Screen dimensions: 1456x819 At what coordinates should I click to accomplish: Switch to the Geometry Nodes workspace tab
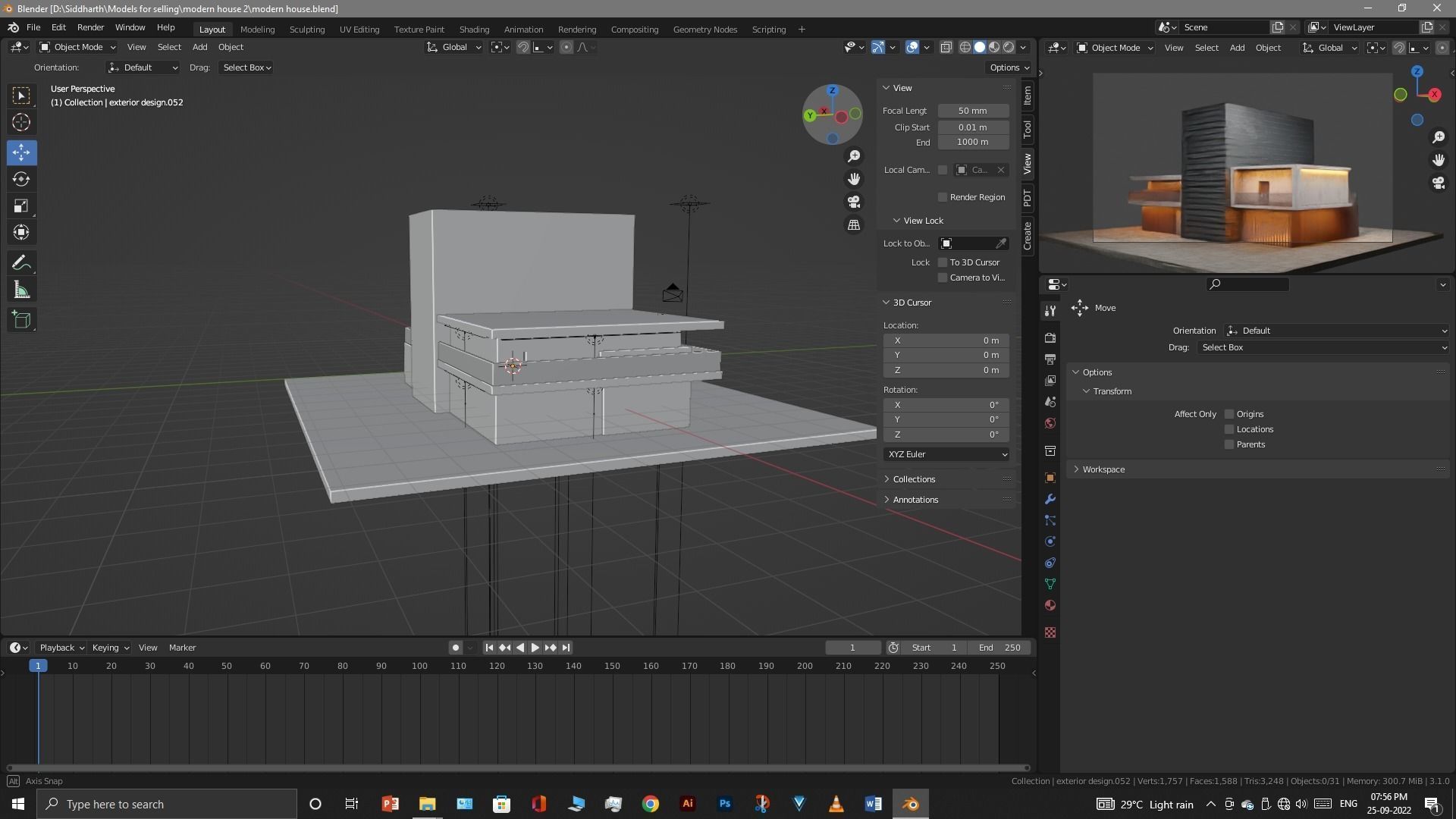(705, 30)
